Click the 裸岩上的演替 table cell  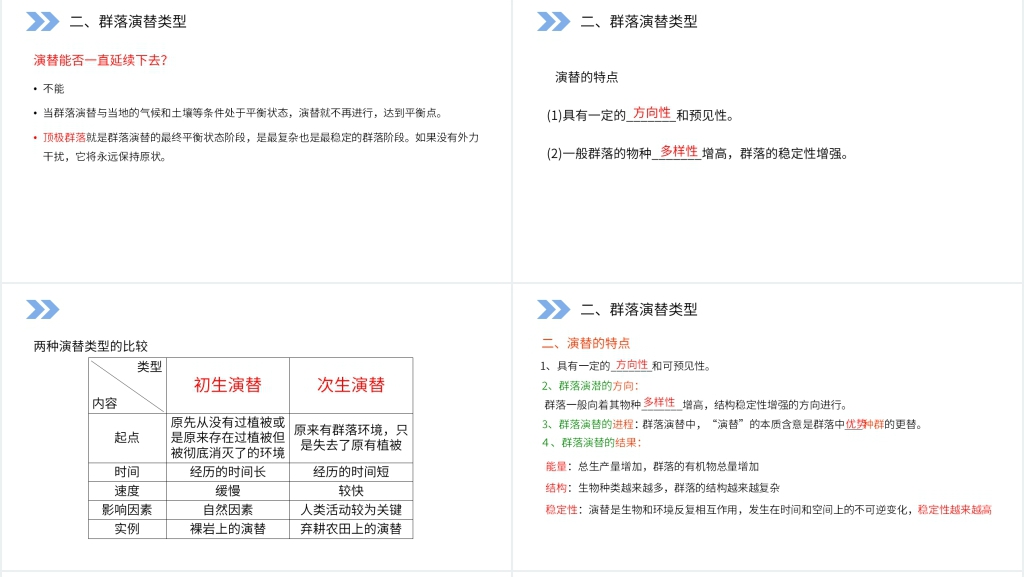(x=227, y=529)
